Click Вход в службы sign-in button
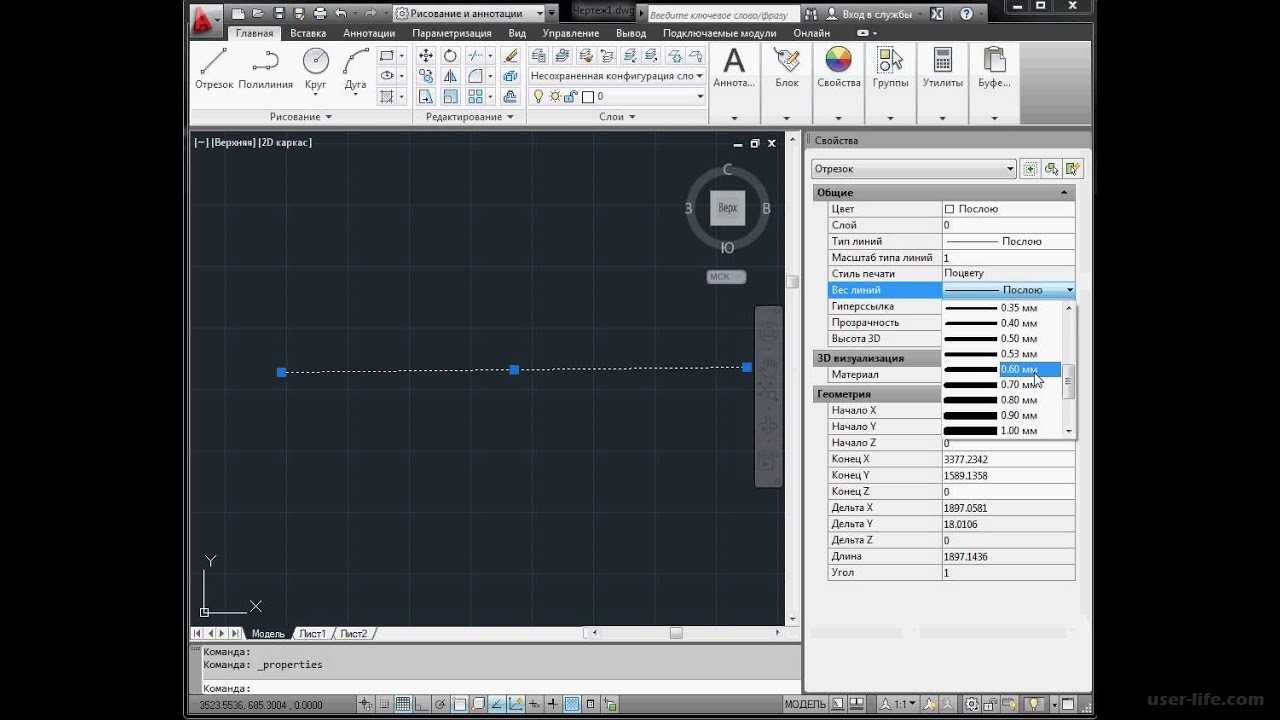Screen dimensions: 1280x720 [870, 14]
